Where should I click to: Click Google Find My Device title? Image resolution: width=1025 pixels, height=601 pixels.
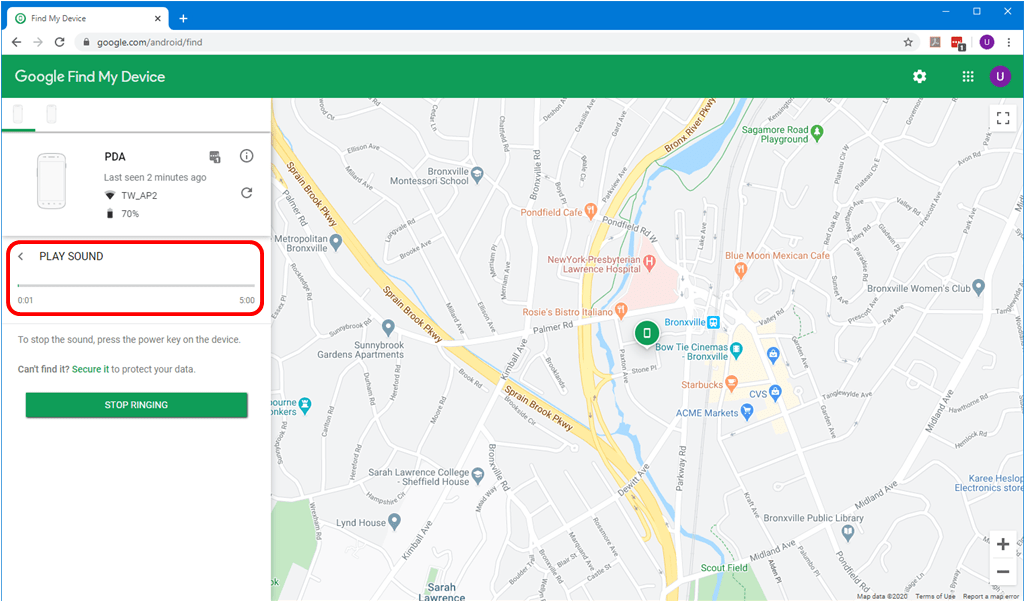click(x=90, y=77)
